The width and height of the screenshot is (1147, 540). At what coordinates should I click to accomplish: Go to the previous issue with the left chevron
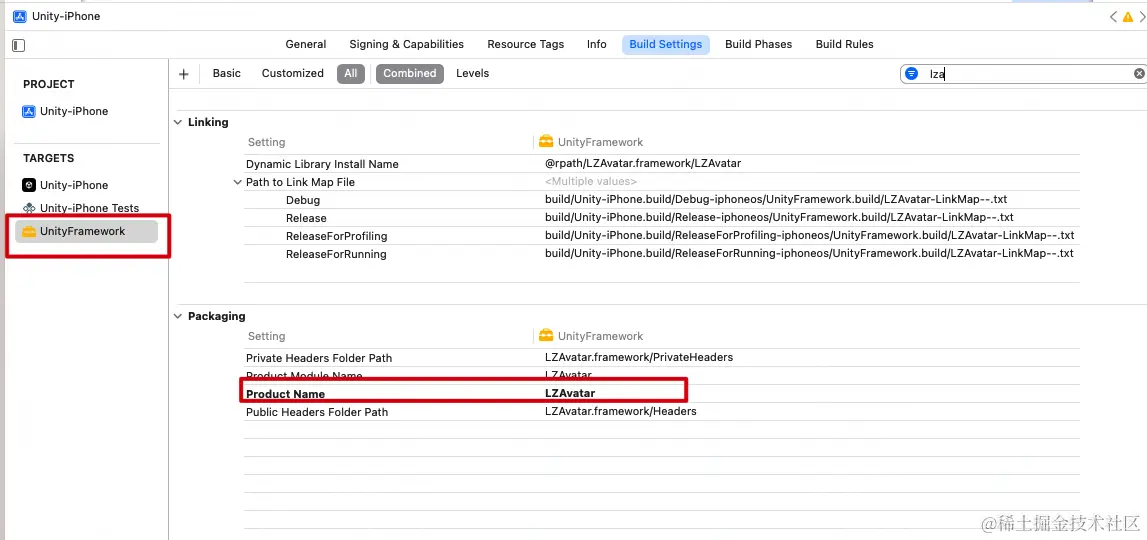pyautogui.click(x=1113, y=16)
